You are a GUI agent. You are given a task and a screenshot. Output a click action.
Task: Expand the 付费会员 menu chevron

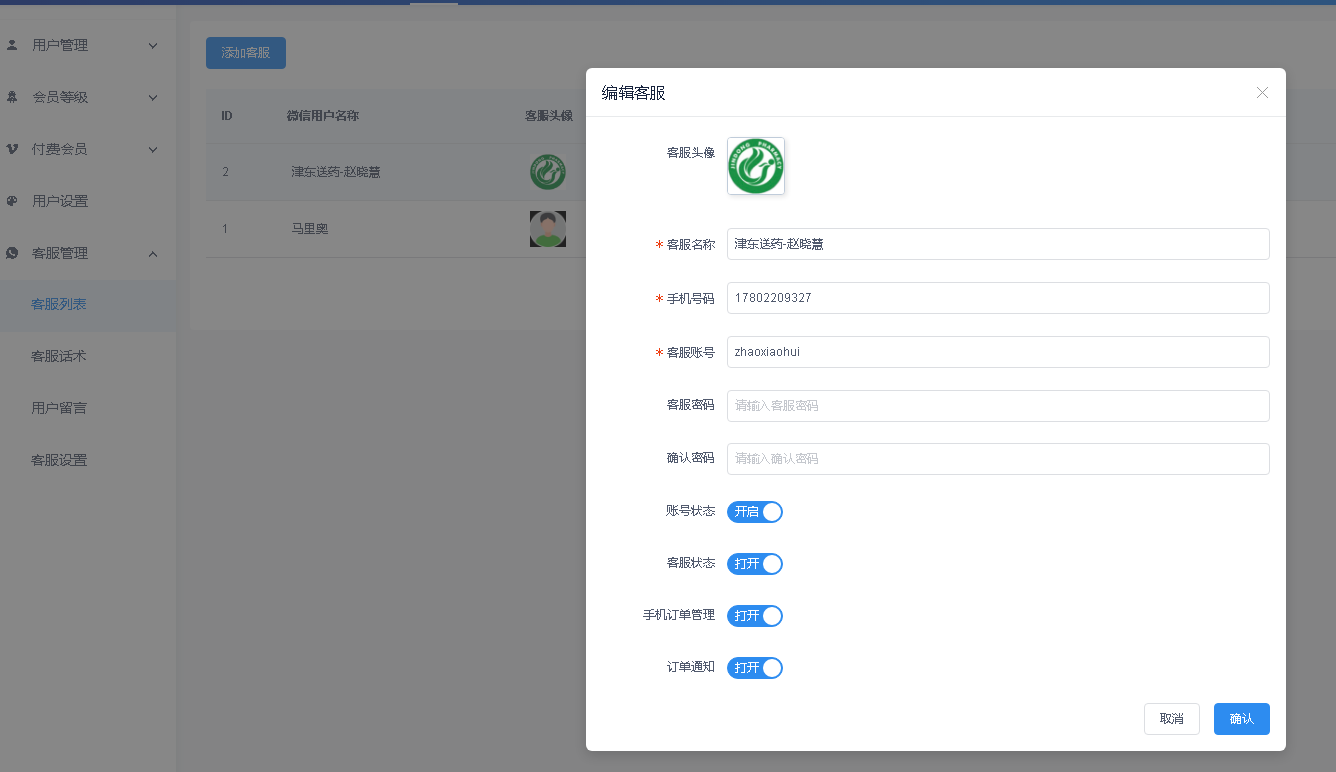point(153,149)
